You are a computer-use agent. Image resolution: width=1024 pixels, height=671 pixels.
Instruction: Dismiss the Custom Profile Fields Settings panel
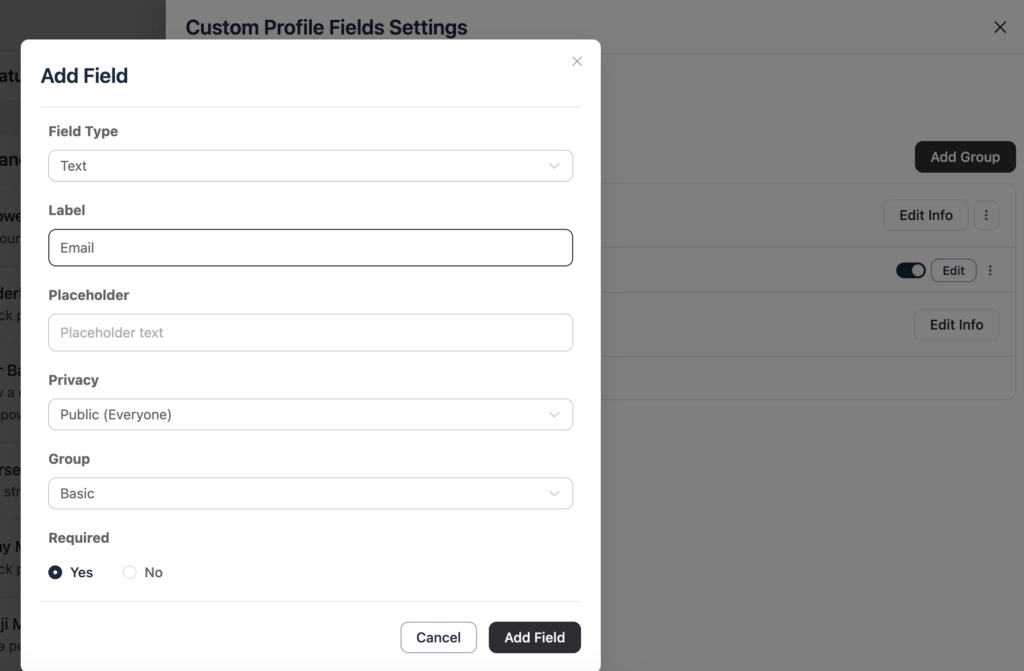[x=1000, y=27]
